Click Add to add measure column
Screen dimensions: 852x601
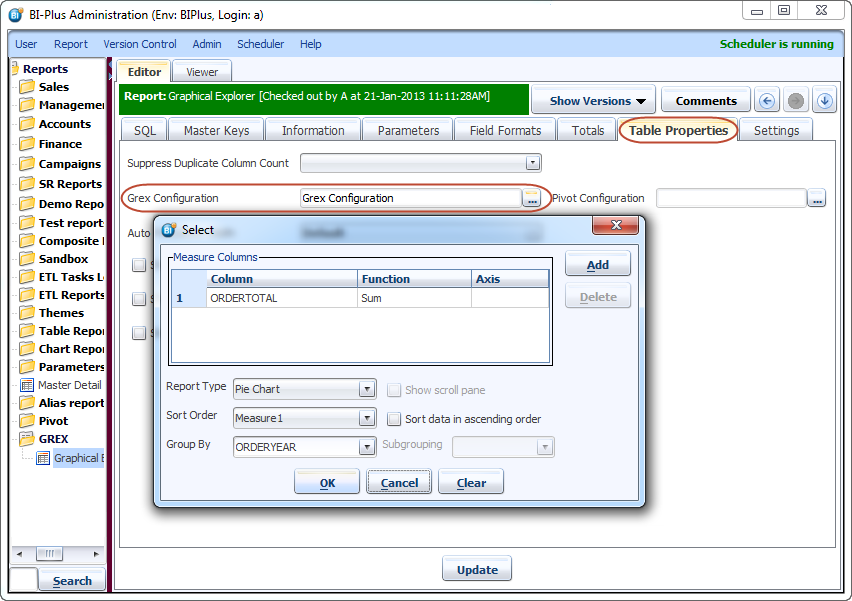coord(597,265)
